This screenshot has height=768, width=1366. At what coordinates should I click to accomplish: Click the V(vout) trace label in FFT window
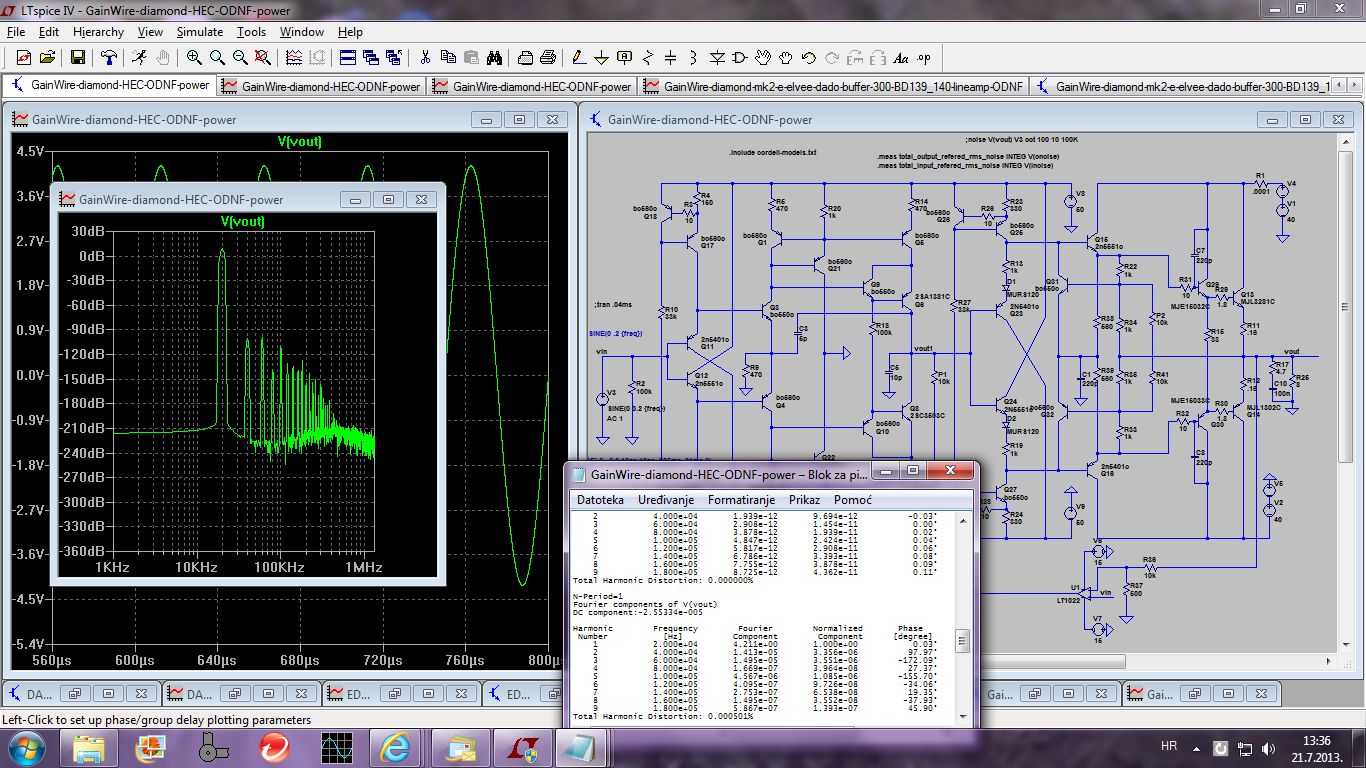click(242, 221)
